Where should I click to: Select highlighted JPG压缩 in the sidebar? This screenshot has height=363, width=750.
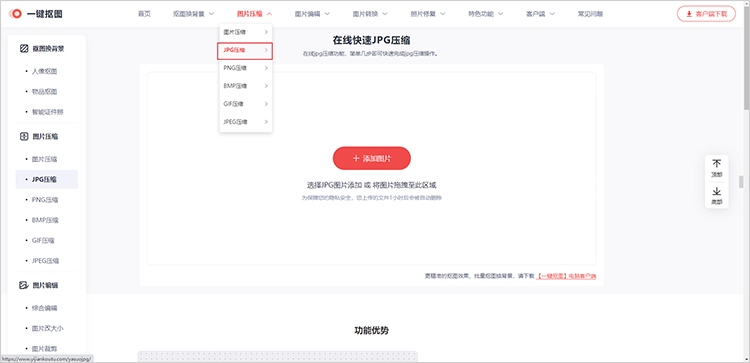click(47, 179)
